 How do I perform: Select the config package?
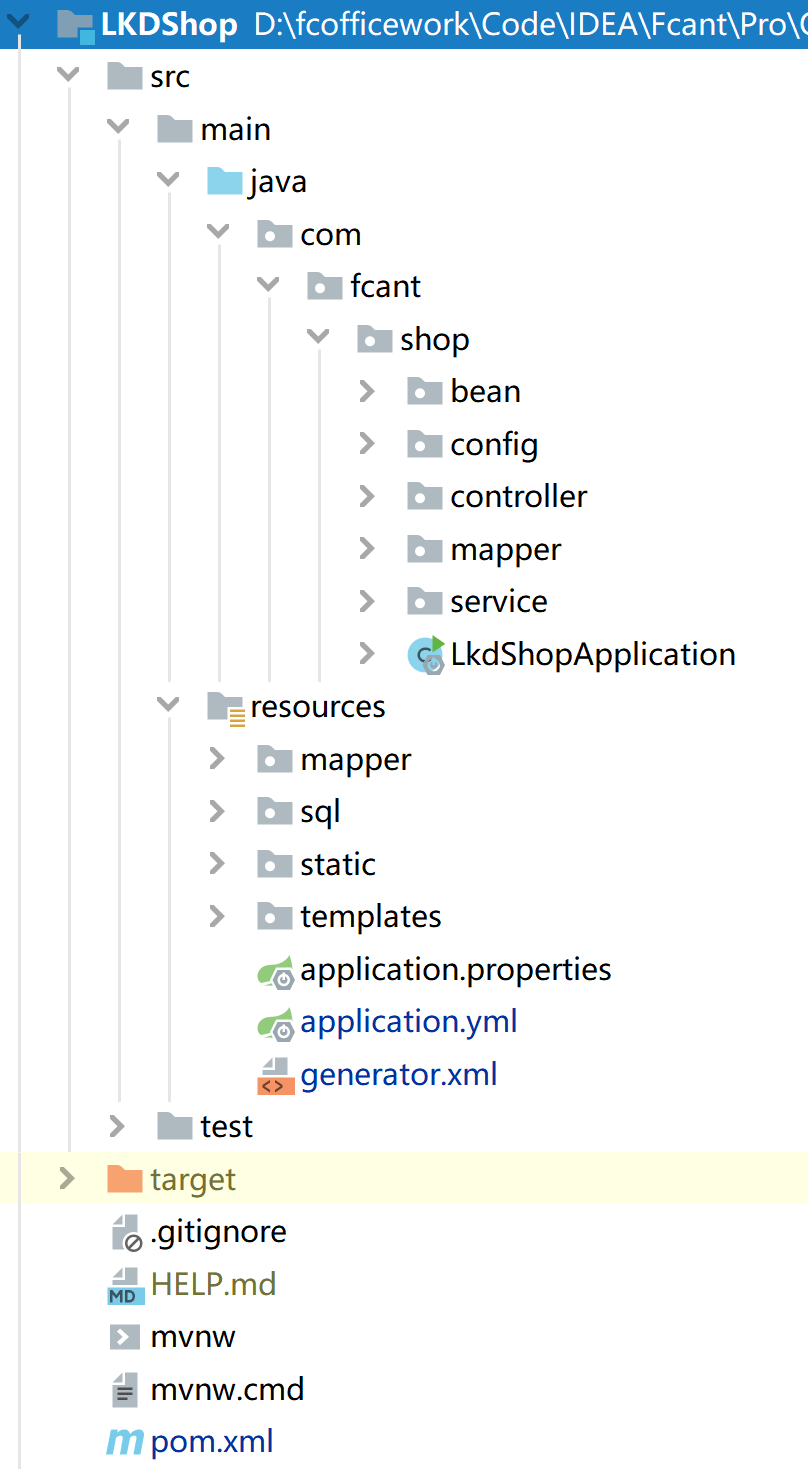[x=494, y=444]
